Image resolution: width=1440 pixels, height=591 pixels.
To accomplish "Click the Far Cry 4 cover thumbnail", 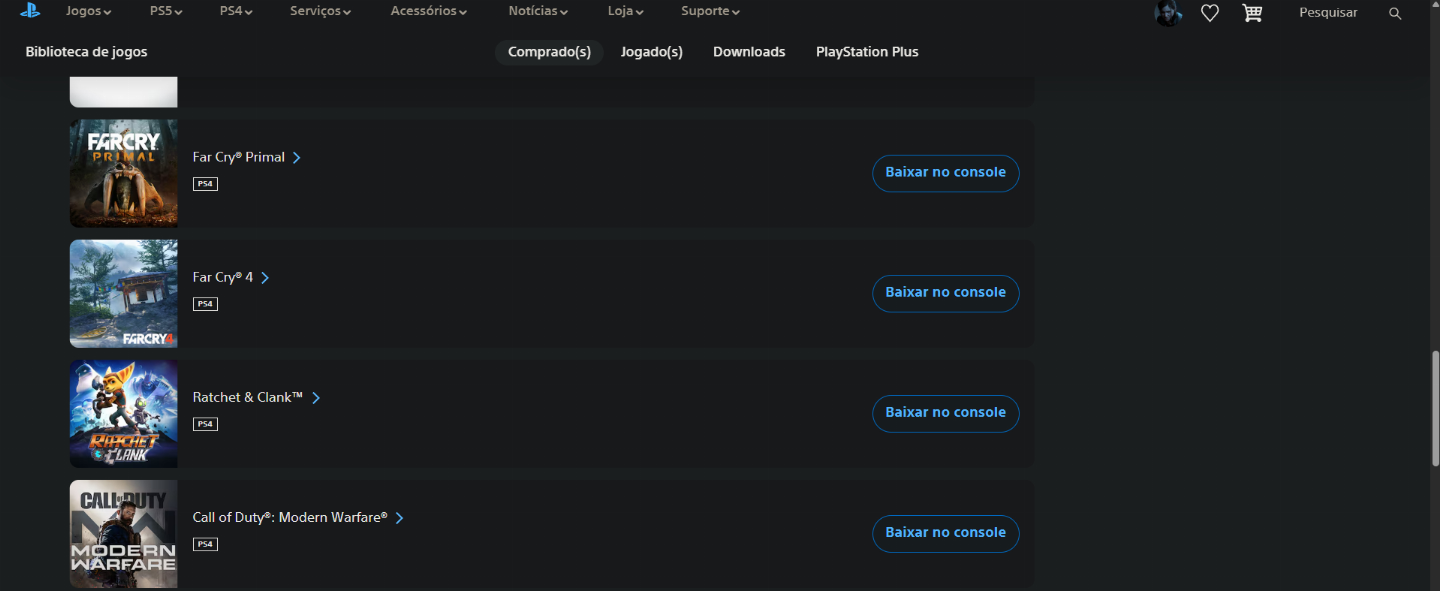I will 124,294.
